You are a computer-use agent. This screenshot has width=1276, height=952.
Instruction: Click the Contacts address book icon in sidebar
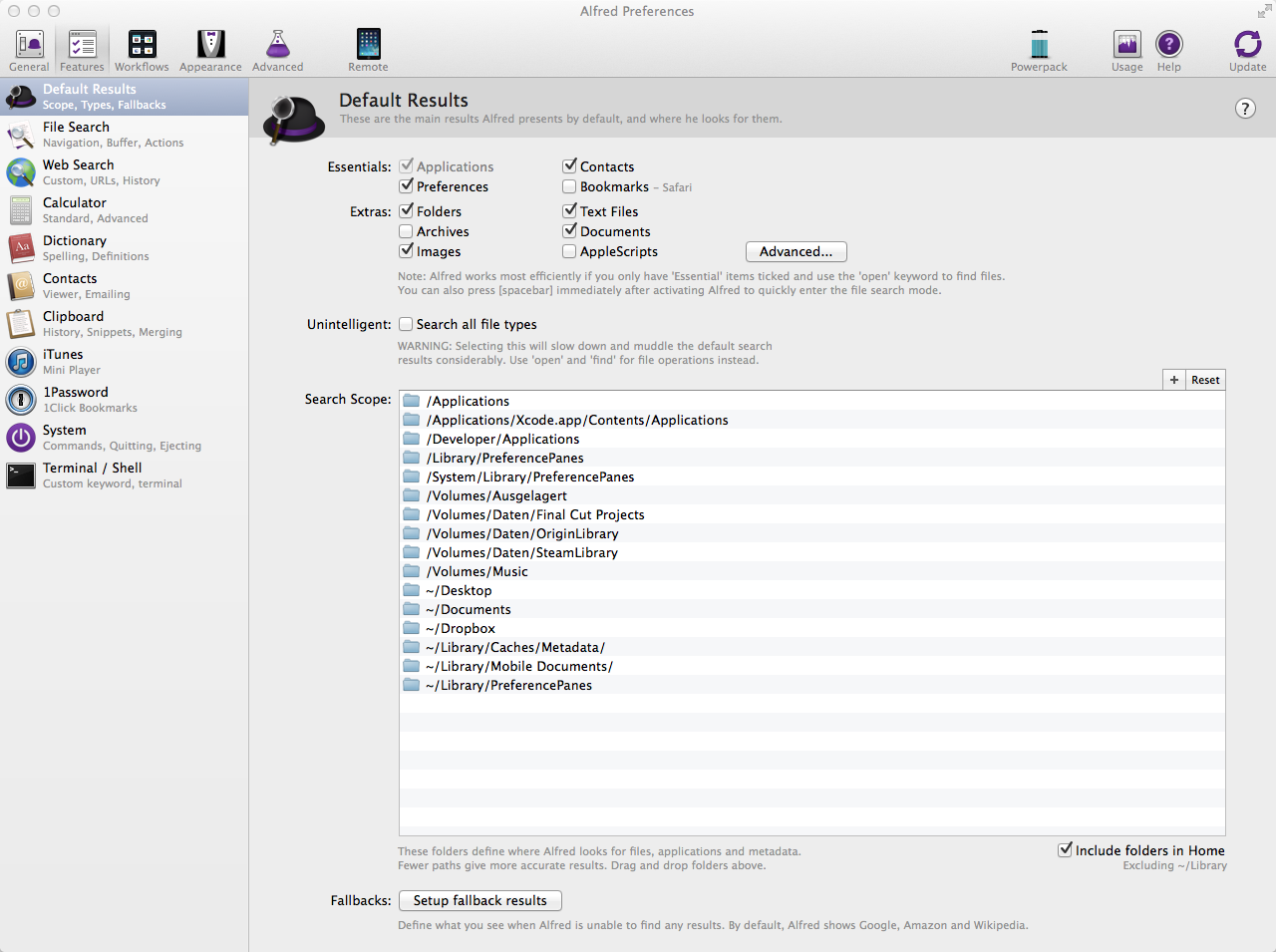(x=21, y=286)
